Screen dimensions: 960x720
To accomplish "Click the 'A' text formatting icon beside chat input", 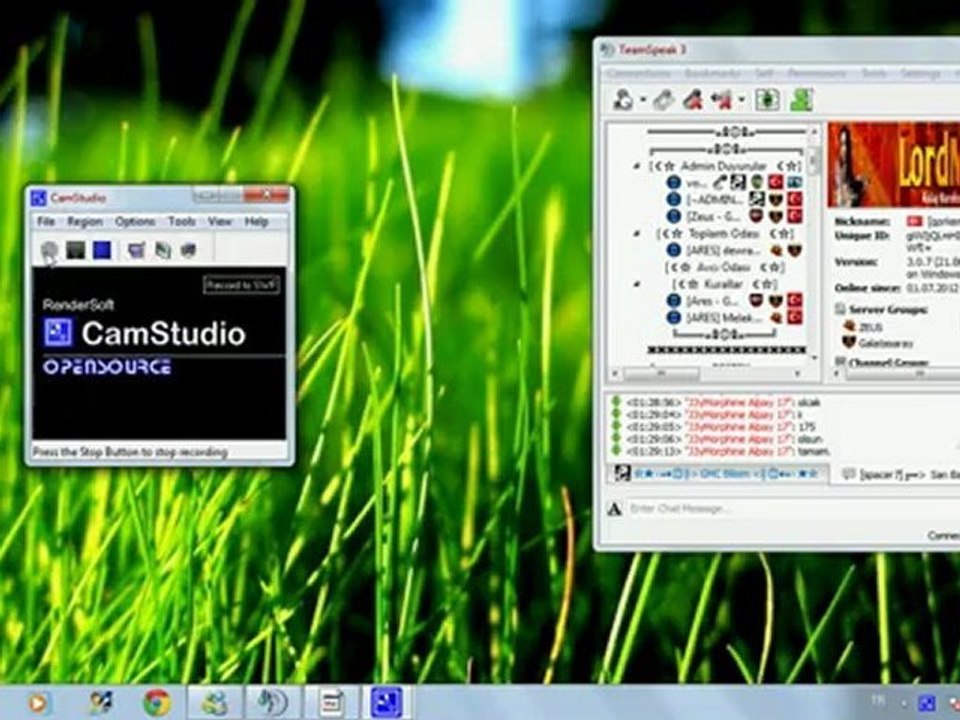I will click(x=615, y=508).
